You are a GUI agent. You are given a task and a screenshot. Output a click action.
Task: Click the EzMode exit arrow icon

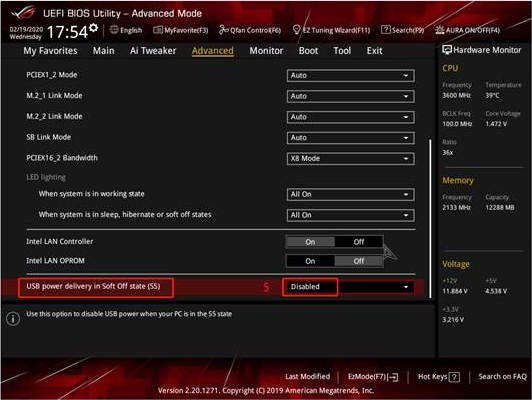393,377
